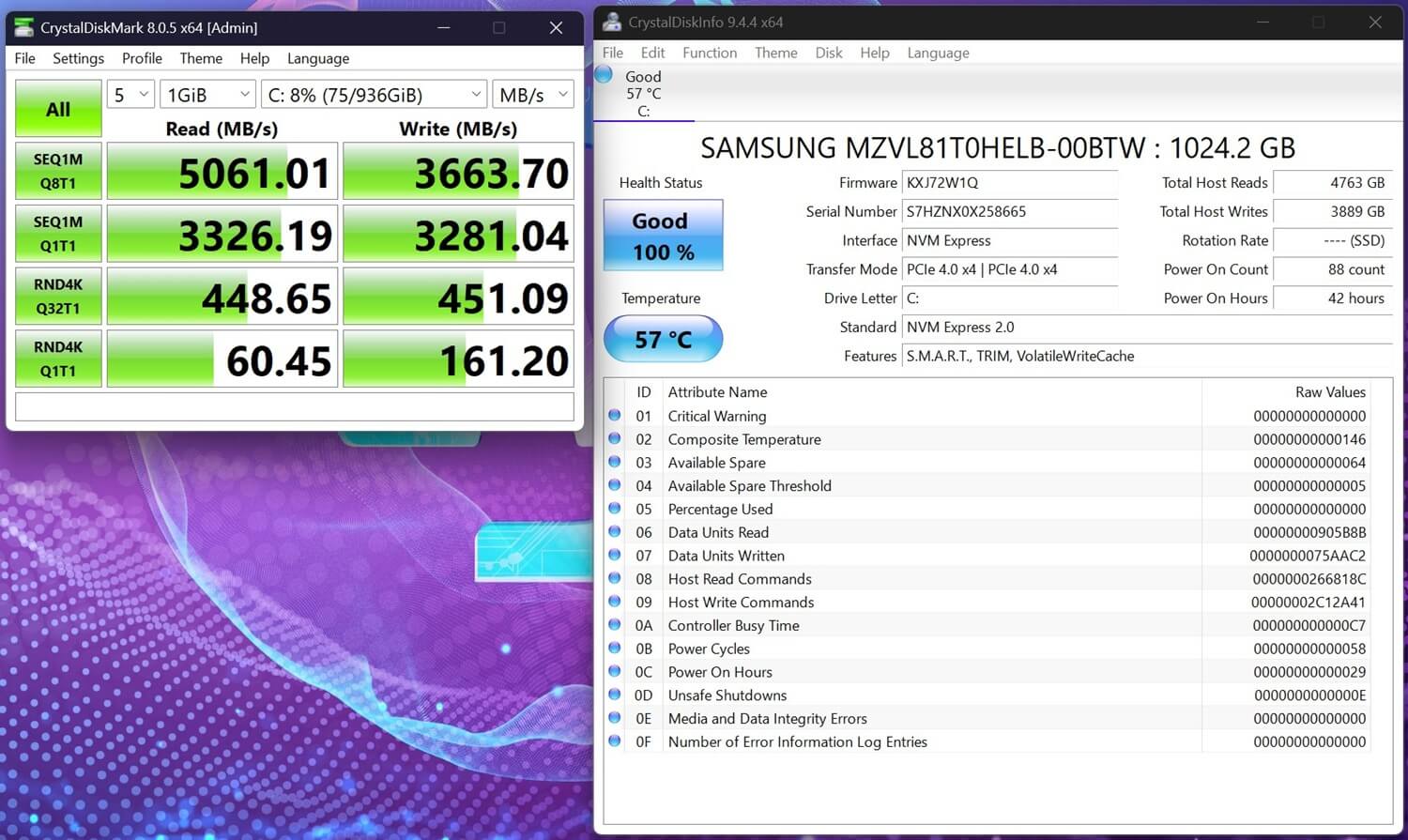Click the Raw Values column header

pyautogui.click(x=1330, y=392)
